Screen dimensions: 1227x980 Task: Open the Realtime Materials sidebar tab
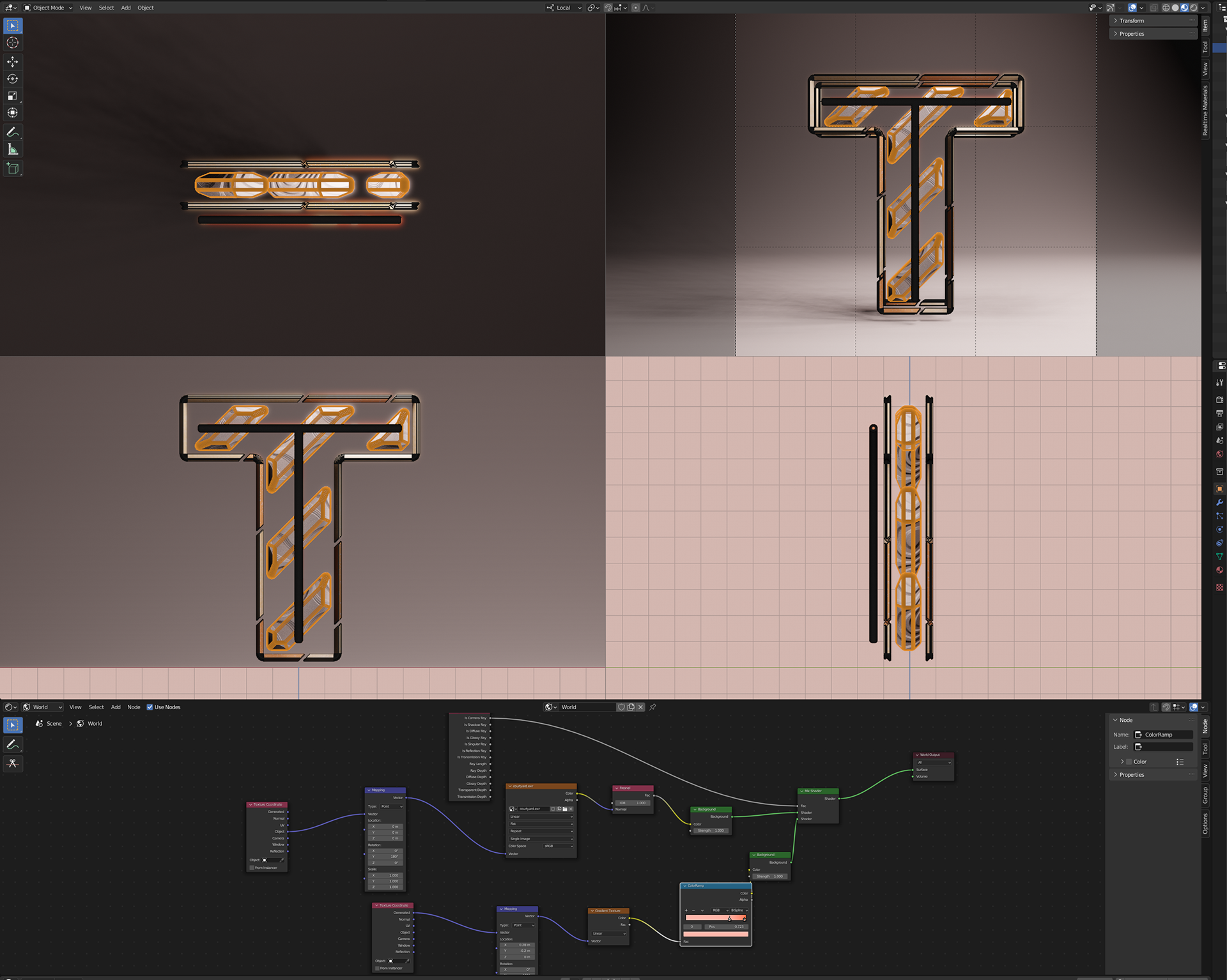(1205, 110)
